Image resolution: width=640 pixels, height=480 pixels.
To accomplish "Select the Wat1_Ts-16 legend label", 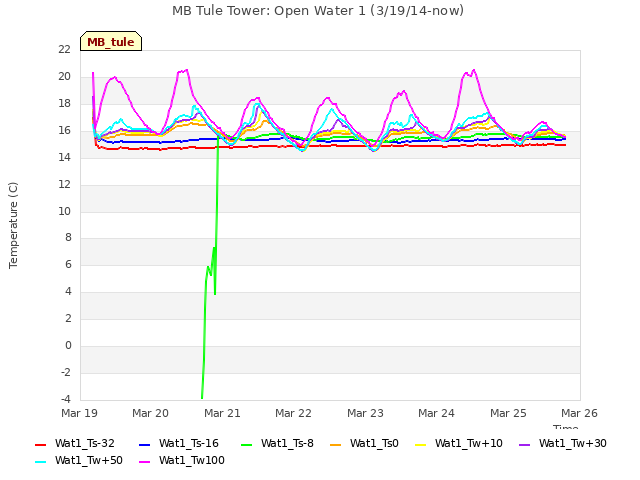I will pyautogui.click(x=189, y=444).
